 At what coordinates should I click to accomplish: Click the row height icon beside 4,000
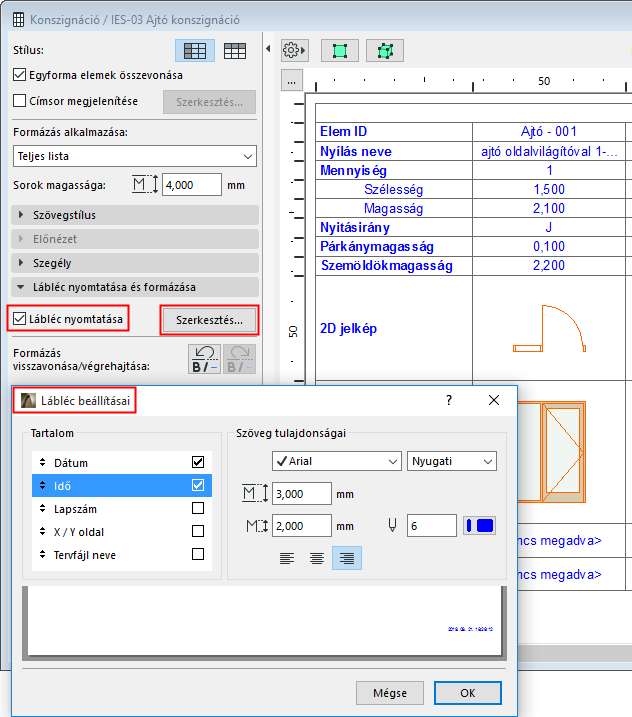pyautogui.click(x=145, y=185)
